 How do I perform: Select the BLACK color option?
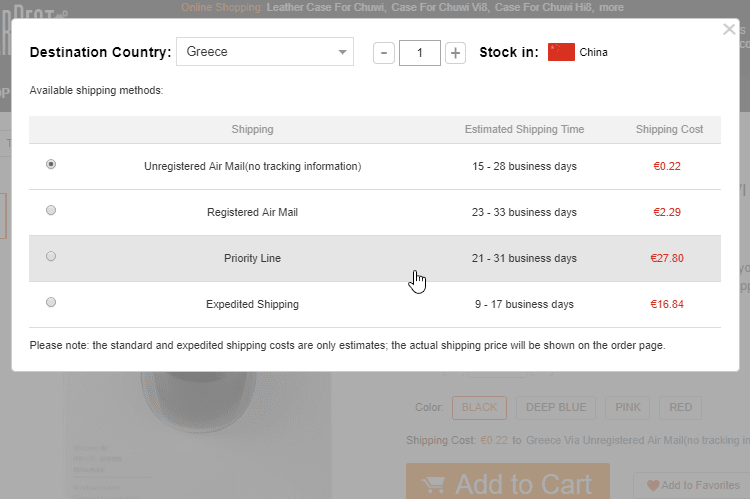coord(479,407)
